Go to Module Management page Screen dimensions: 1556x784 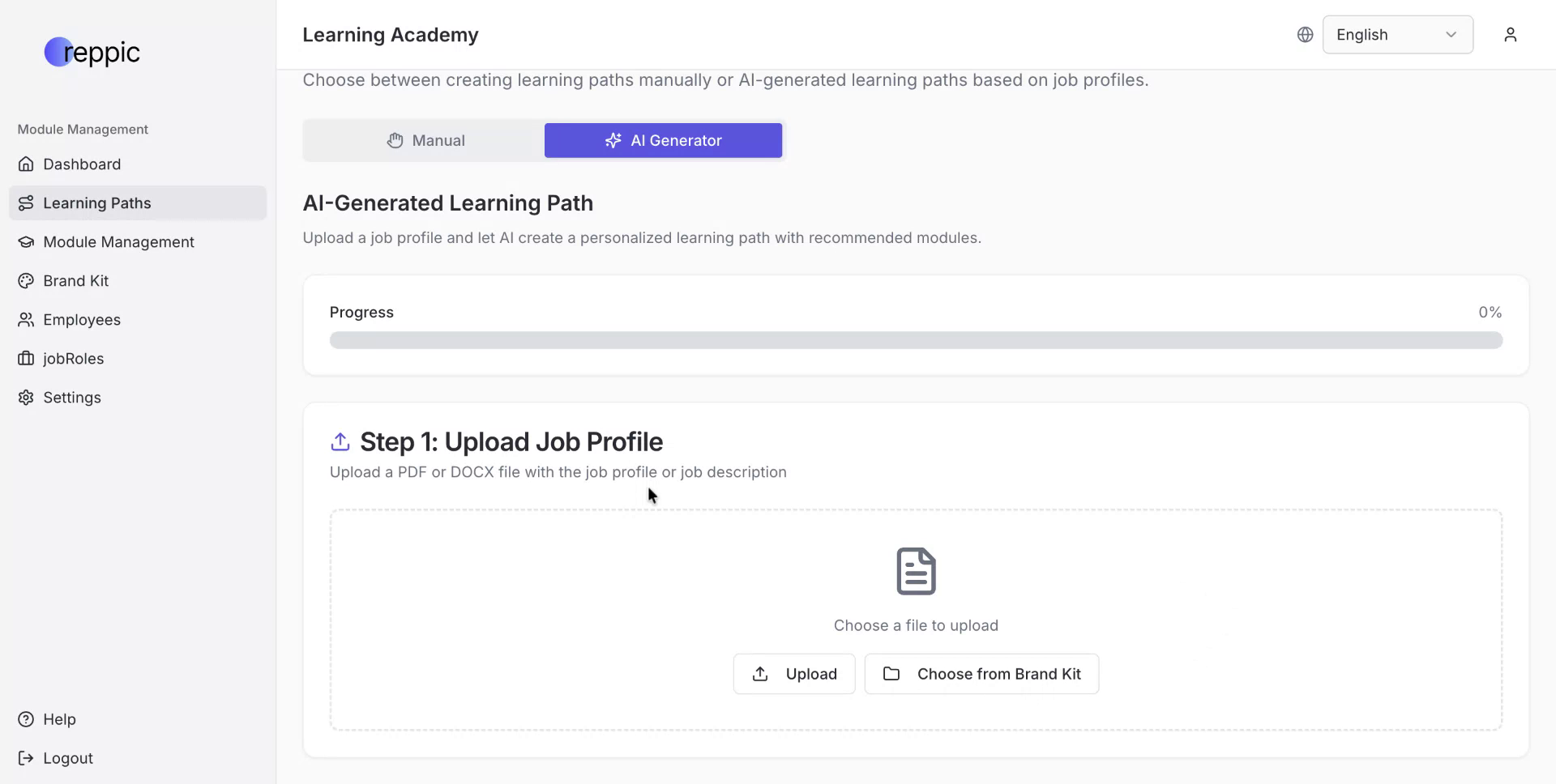tap(118, 242)
